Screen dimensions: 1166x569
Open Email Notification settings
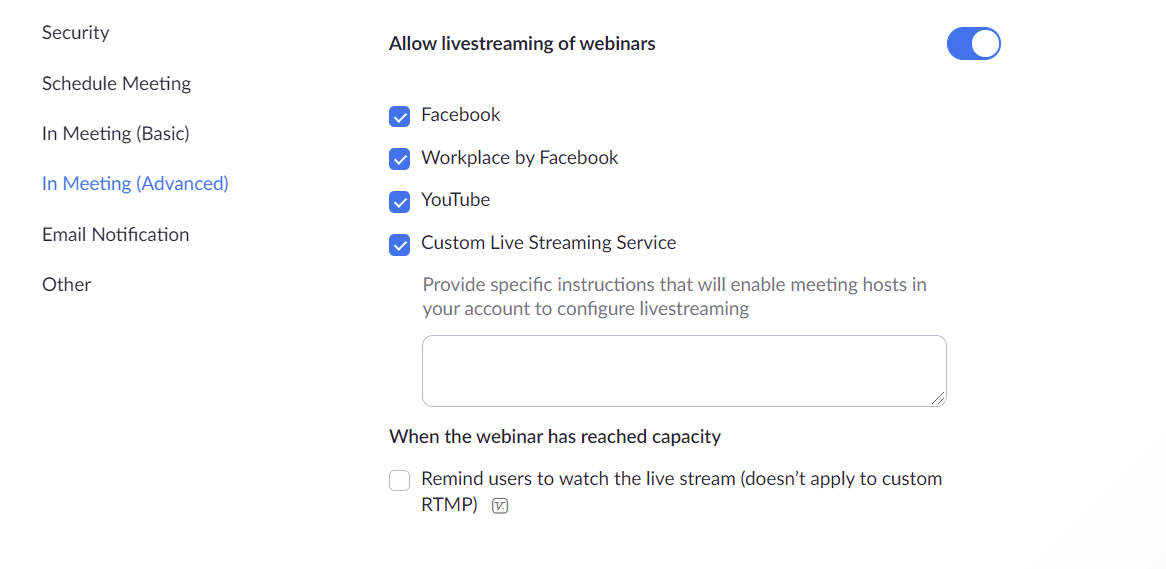pos(116,234)
